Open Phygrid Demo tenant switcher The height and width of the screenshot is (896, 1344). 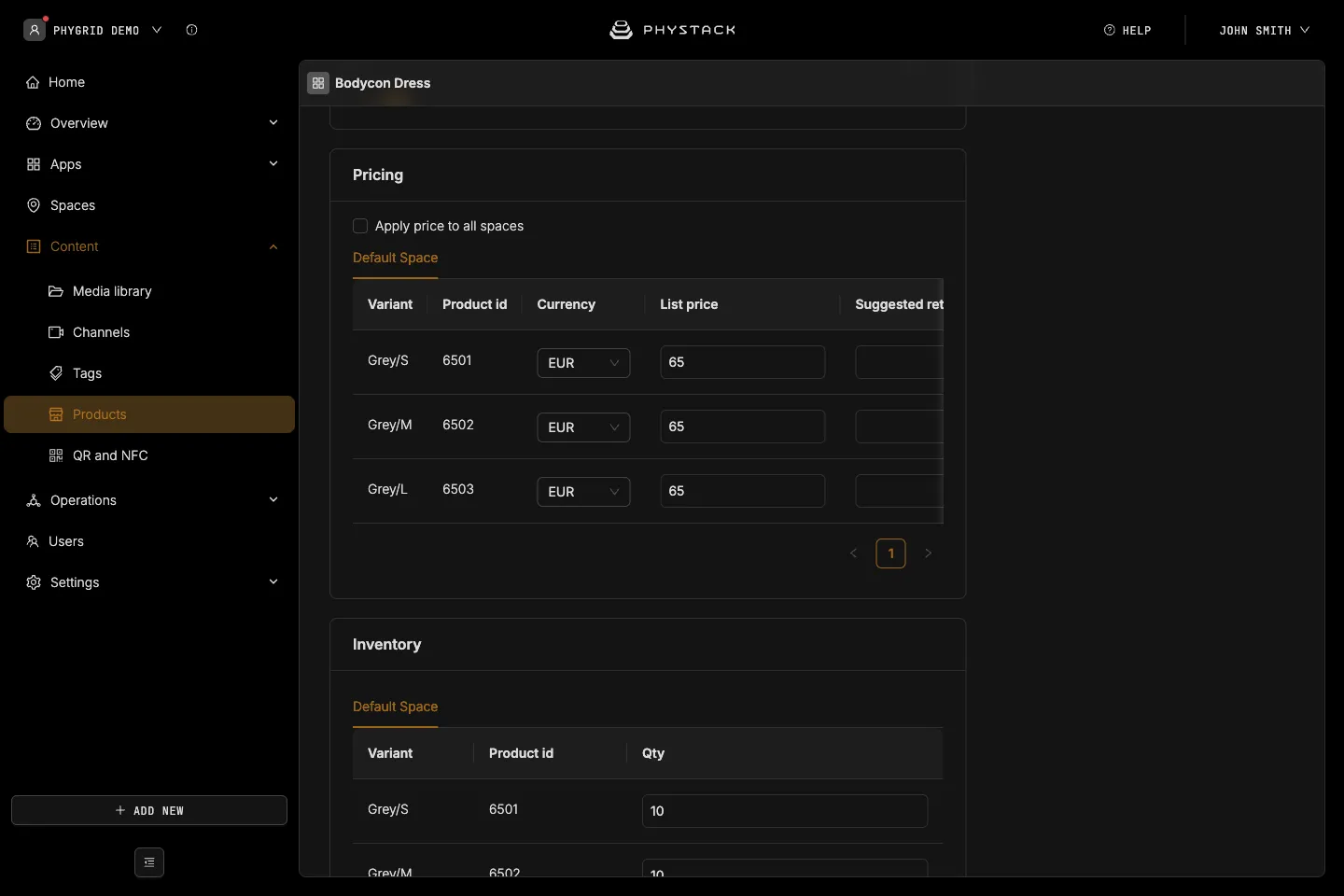[x=93, y=30]
